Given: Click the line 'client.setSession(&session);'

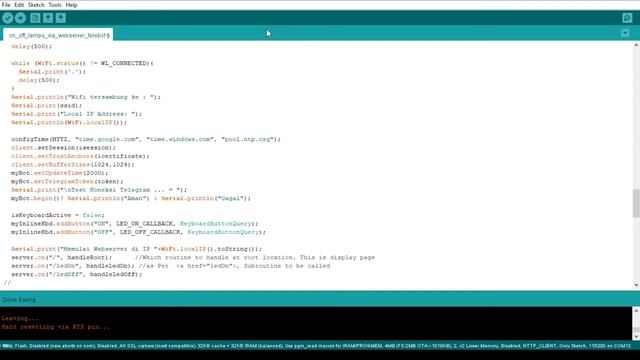Looking at the screenshot, I should tap(63, 148).
